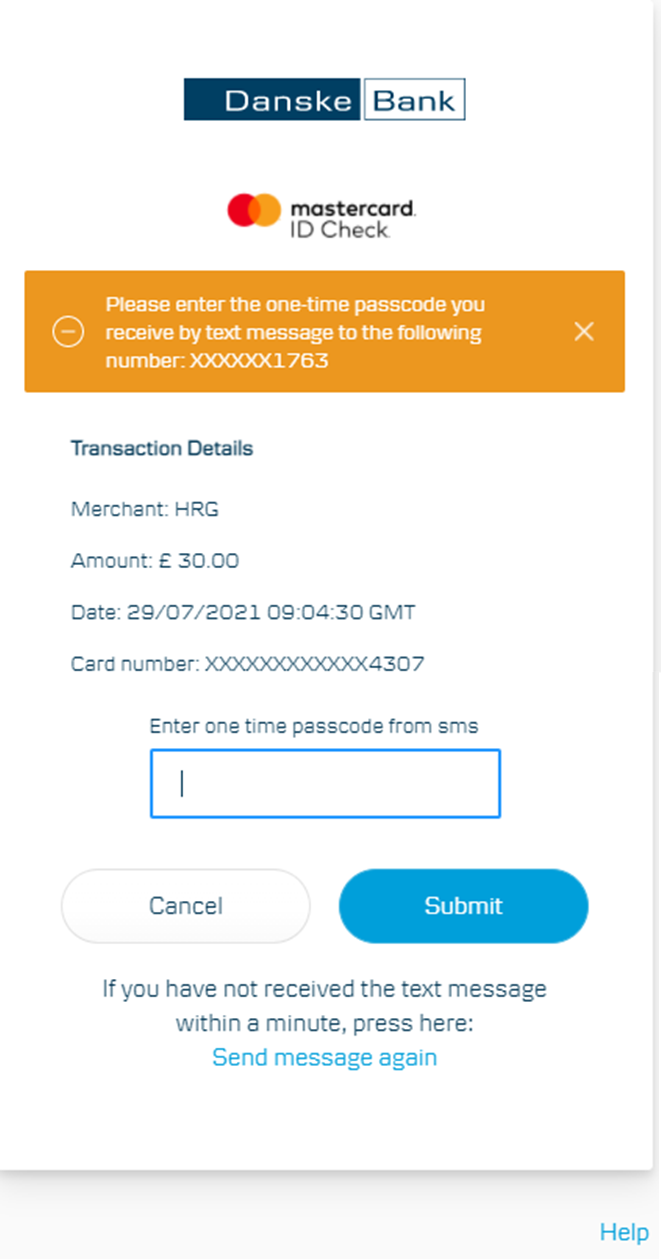Click the Amount £ 30.00 text
Screen dimensions: 661x1259
(155, 561)
